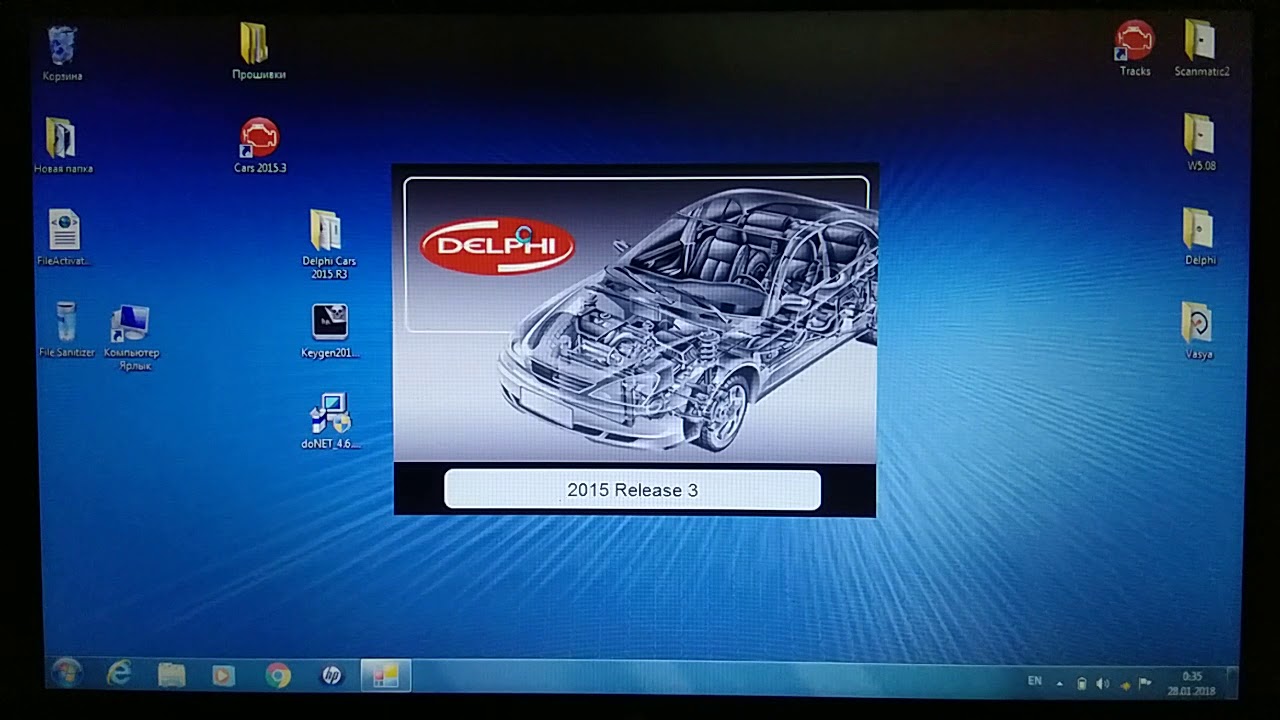This screenshot has height=720, width=1280.
Task: Open Windows Media Player from the taskbar
Action: pyautogui.click(x=224, y=676)
